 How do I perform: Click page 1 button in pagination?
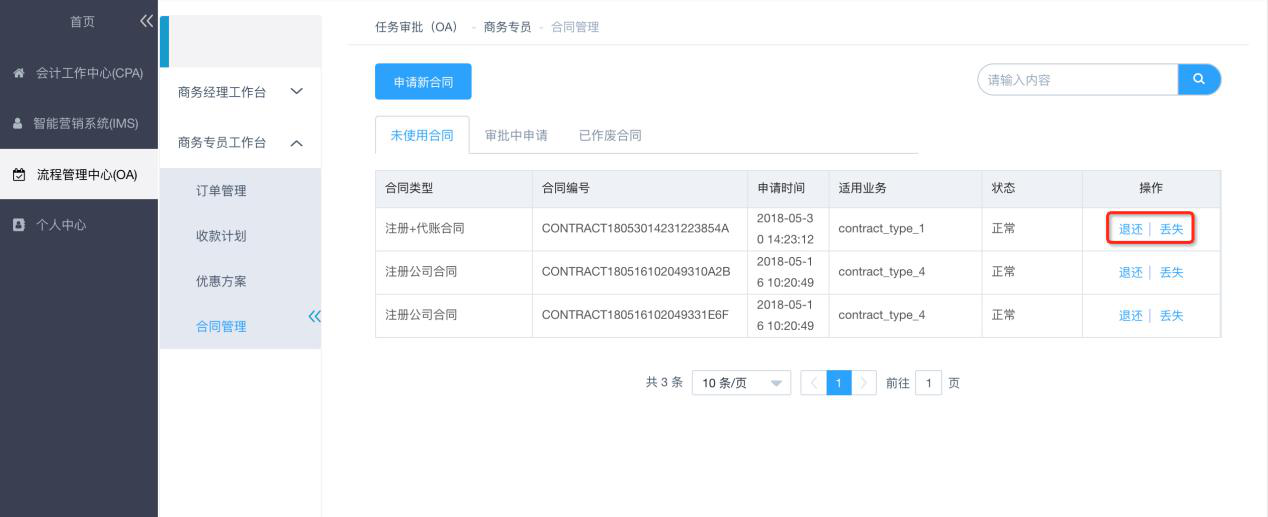839,383
